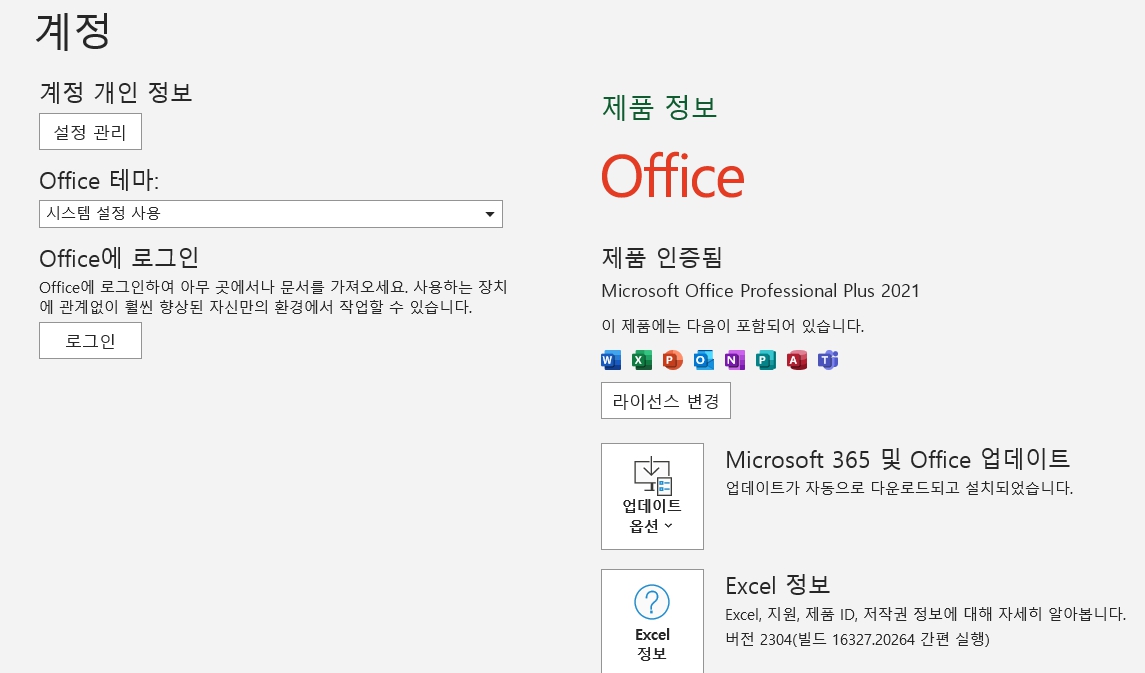Click the Office 로그인 description paragraph

273,297
